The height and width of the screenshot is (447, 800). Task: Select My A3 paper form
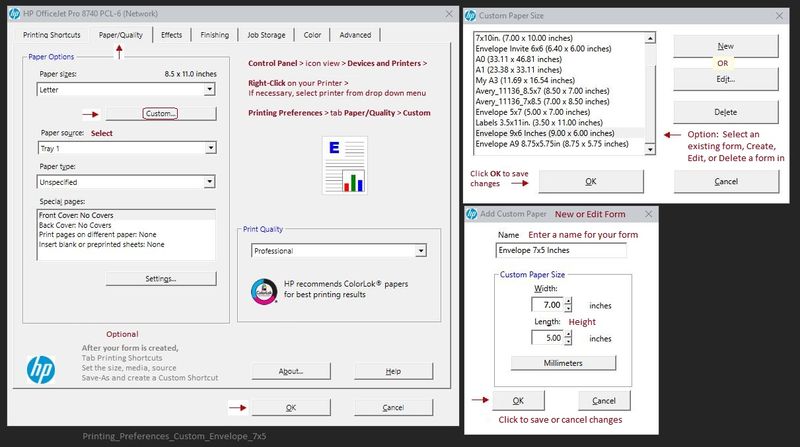pos(559,80)
